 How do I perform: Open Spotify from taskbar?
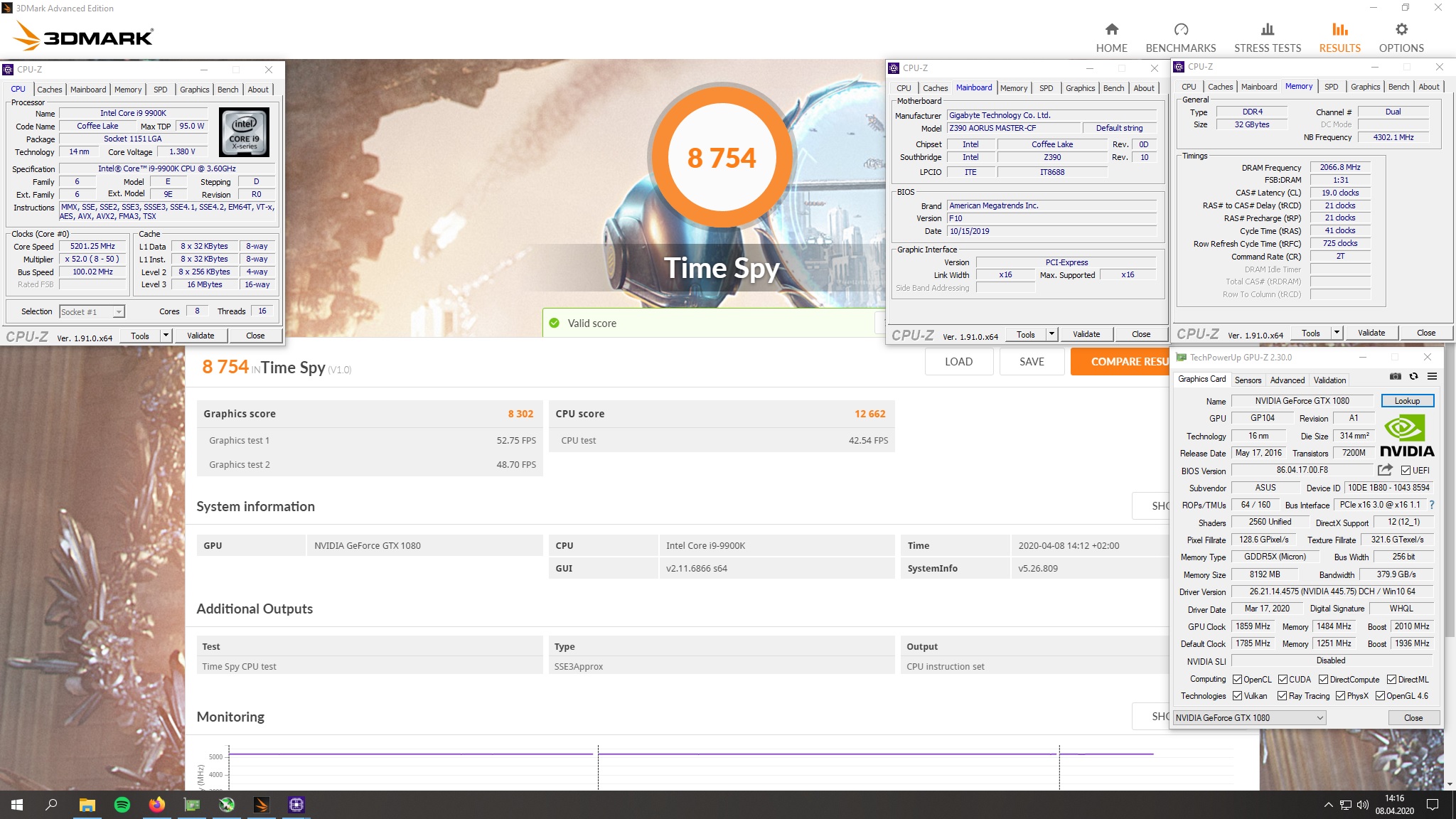pyautogui.click(x=122, y=805)
